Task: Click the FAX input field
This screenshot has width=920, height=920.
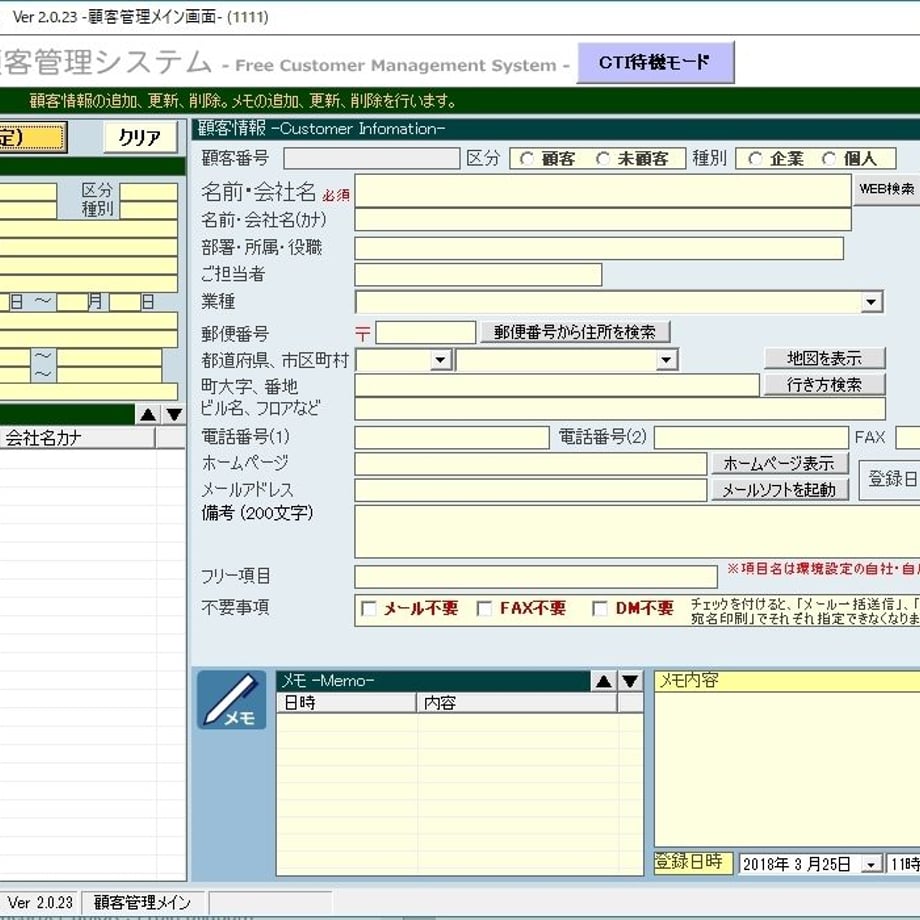Action: (908, 438)
